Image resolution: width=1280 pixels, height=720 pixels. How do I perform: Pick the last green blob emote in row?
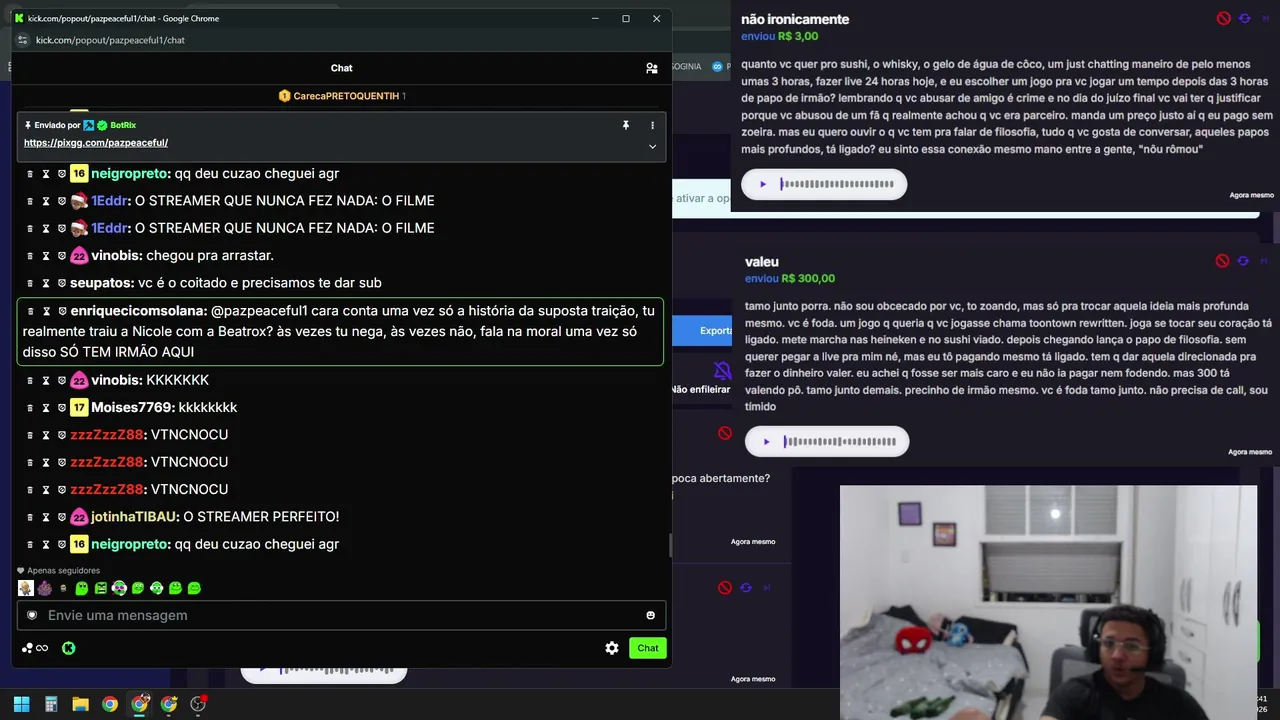coord(194,588)
